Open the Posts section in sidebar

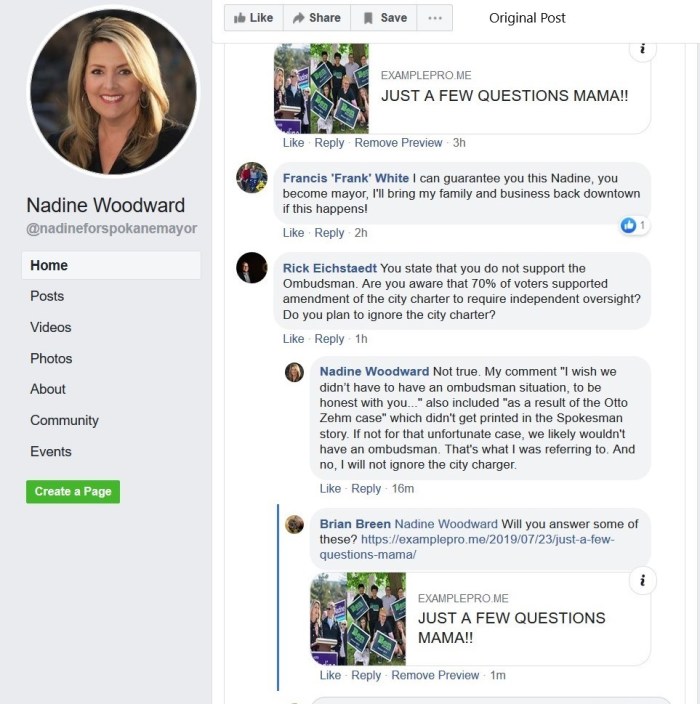click(x=47, y=296)
